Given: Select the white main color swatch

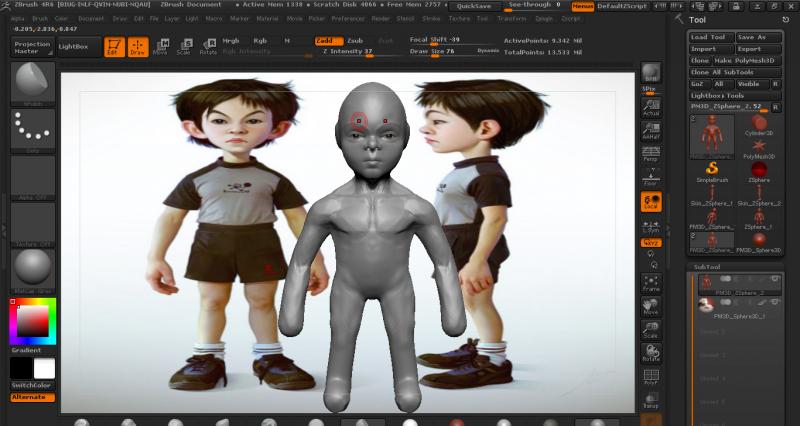Looking at the screenshot, I should click(44, 368).
